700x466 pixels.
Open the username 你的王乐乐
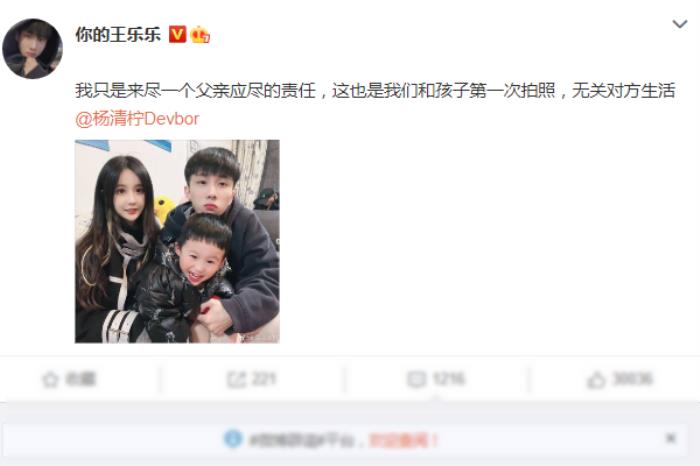point(118,34)
